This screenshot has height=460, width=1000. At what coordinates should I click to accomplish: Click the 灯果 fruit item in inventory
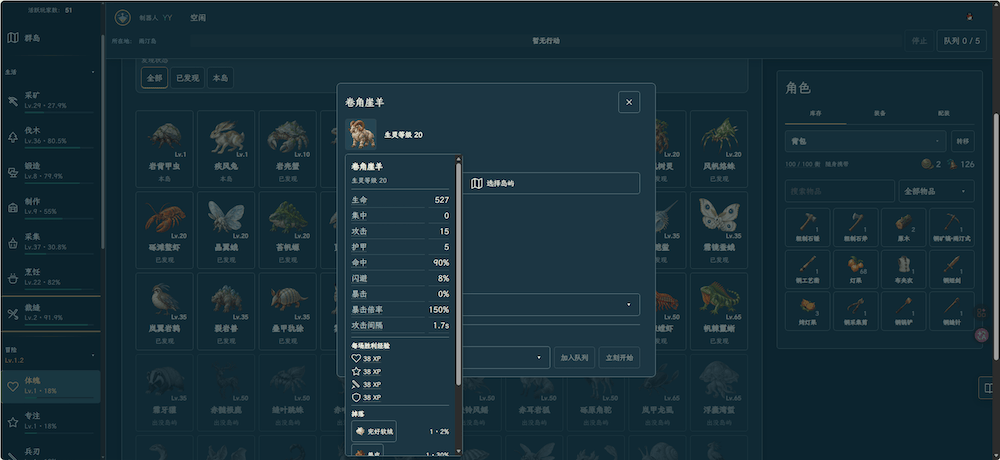pyautogui.click(x=855, y=269)
